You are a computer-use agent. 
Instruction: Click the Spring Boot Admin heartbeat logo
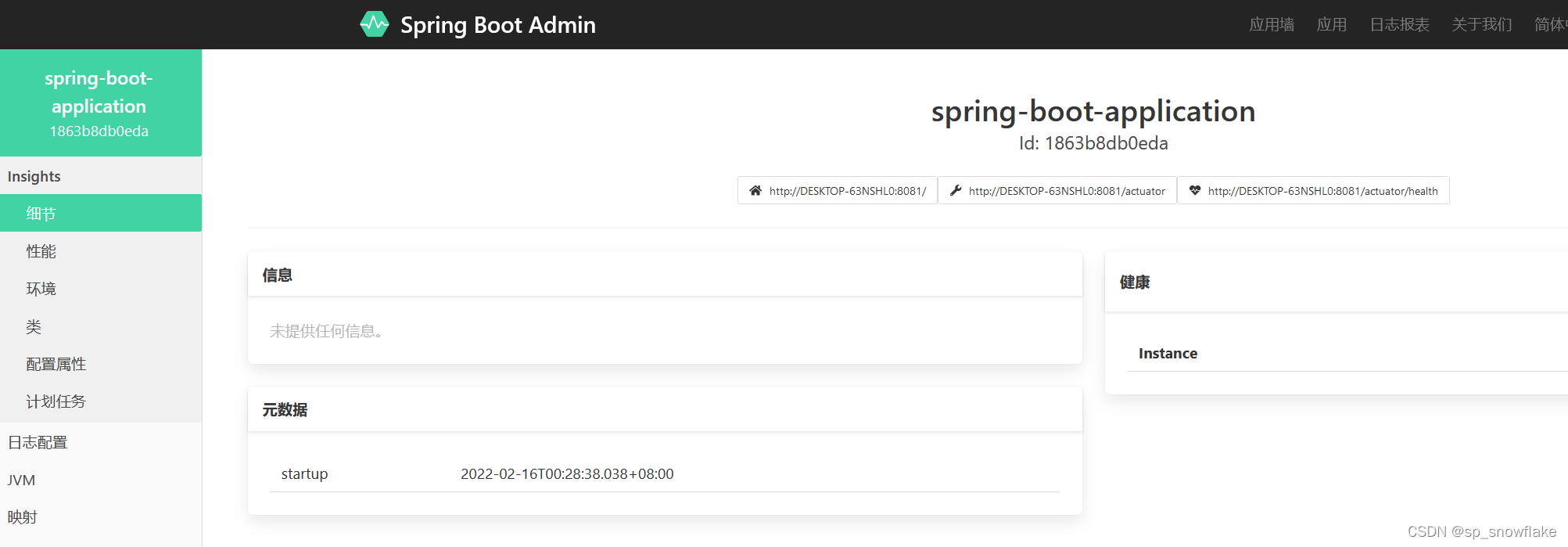coord(374,24)
